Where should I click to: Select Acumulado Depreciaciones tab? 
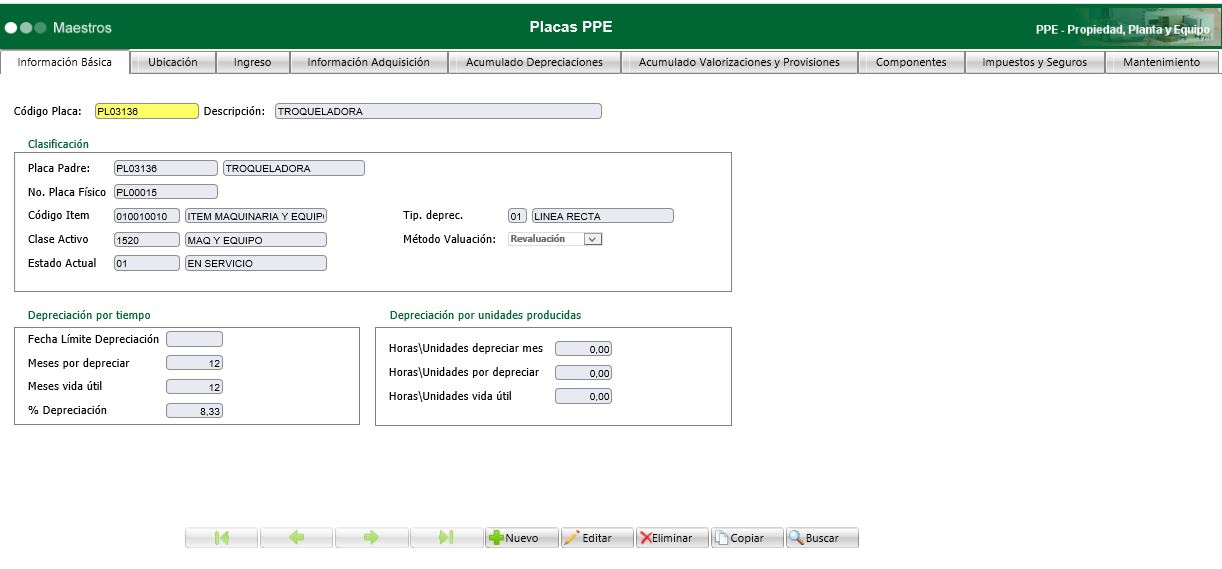click(x=534, y=62)
